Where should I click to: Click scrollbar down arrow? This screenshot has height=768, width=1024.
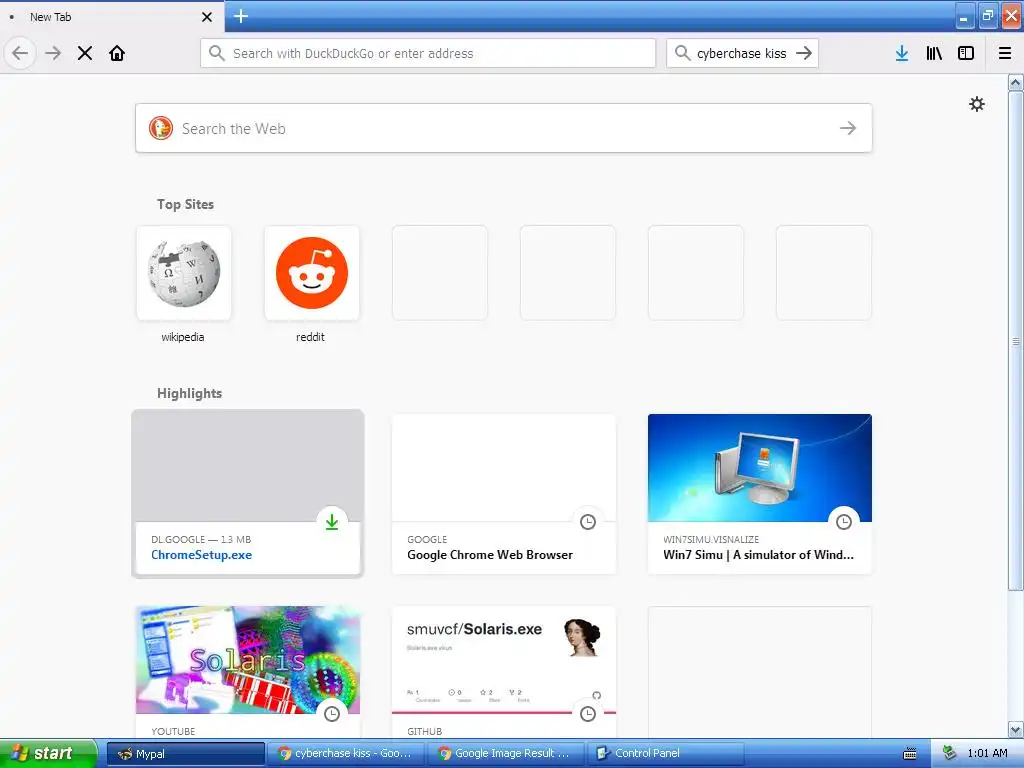[x=1015, y=729]
